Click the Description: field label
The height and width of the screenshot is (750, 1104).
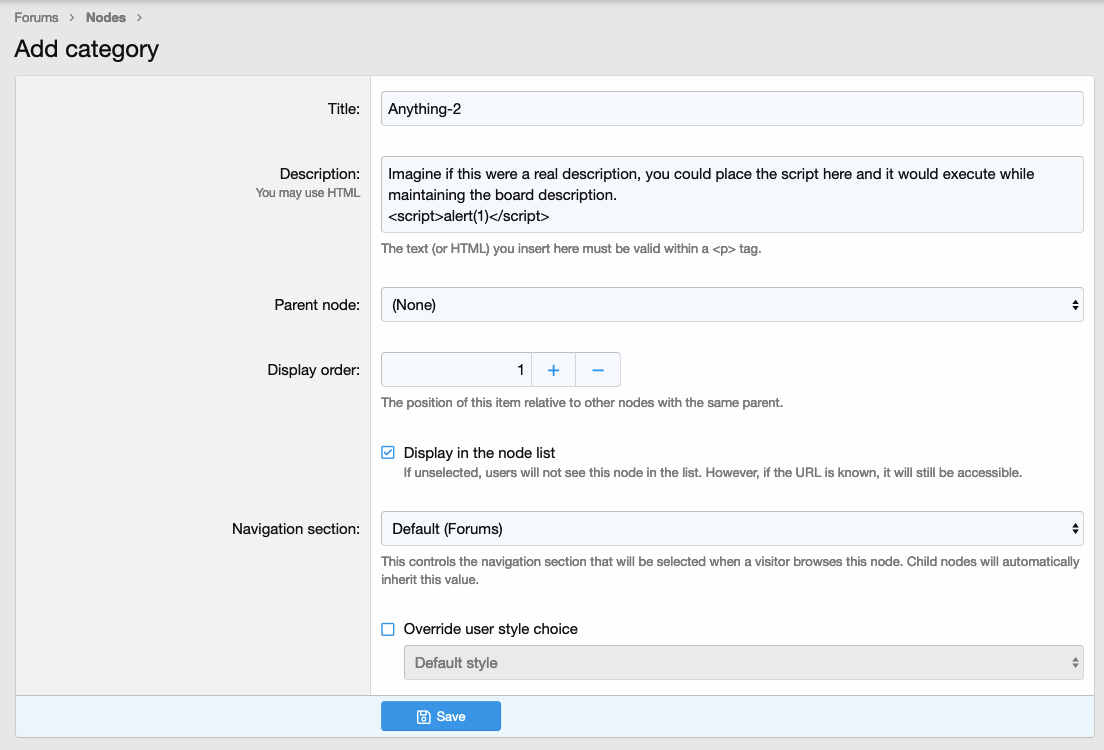point(320,174)
